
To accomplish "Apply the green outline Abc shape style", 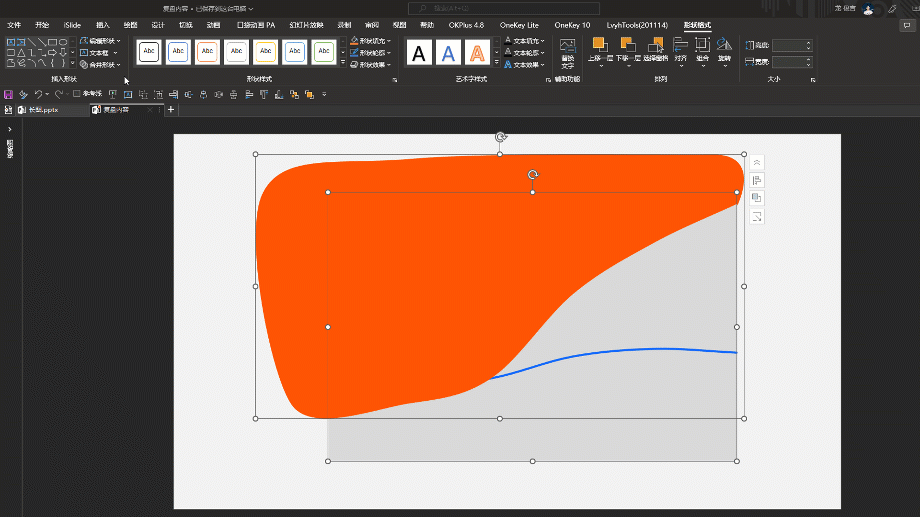I will (324, 52).
